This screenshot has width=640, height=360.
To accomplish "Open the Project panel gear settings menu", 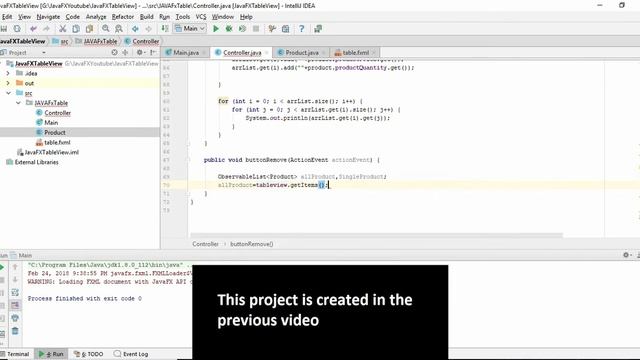I will coord(140,52).
